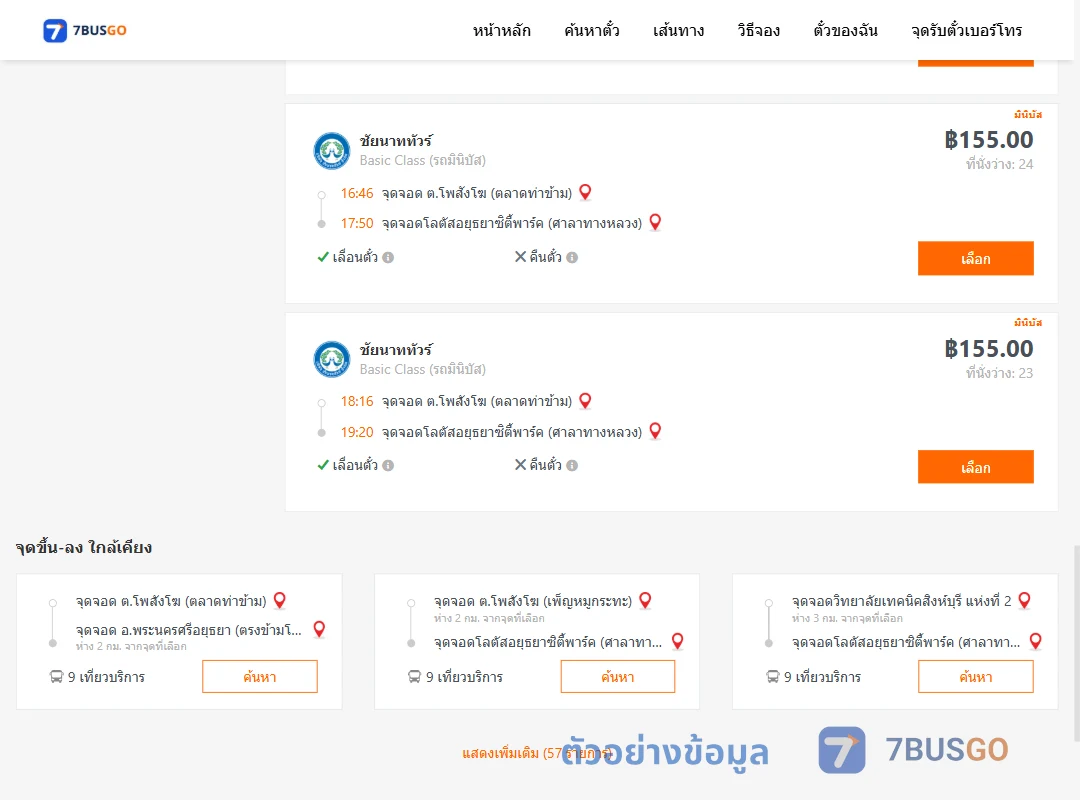Click bus icon in วิทยาลัยเทคนิค nearby card
The width and height of the screenshot is (1080, 800).
coord(772,677)
